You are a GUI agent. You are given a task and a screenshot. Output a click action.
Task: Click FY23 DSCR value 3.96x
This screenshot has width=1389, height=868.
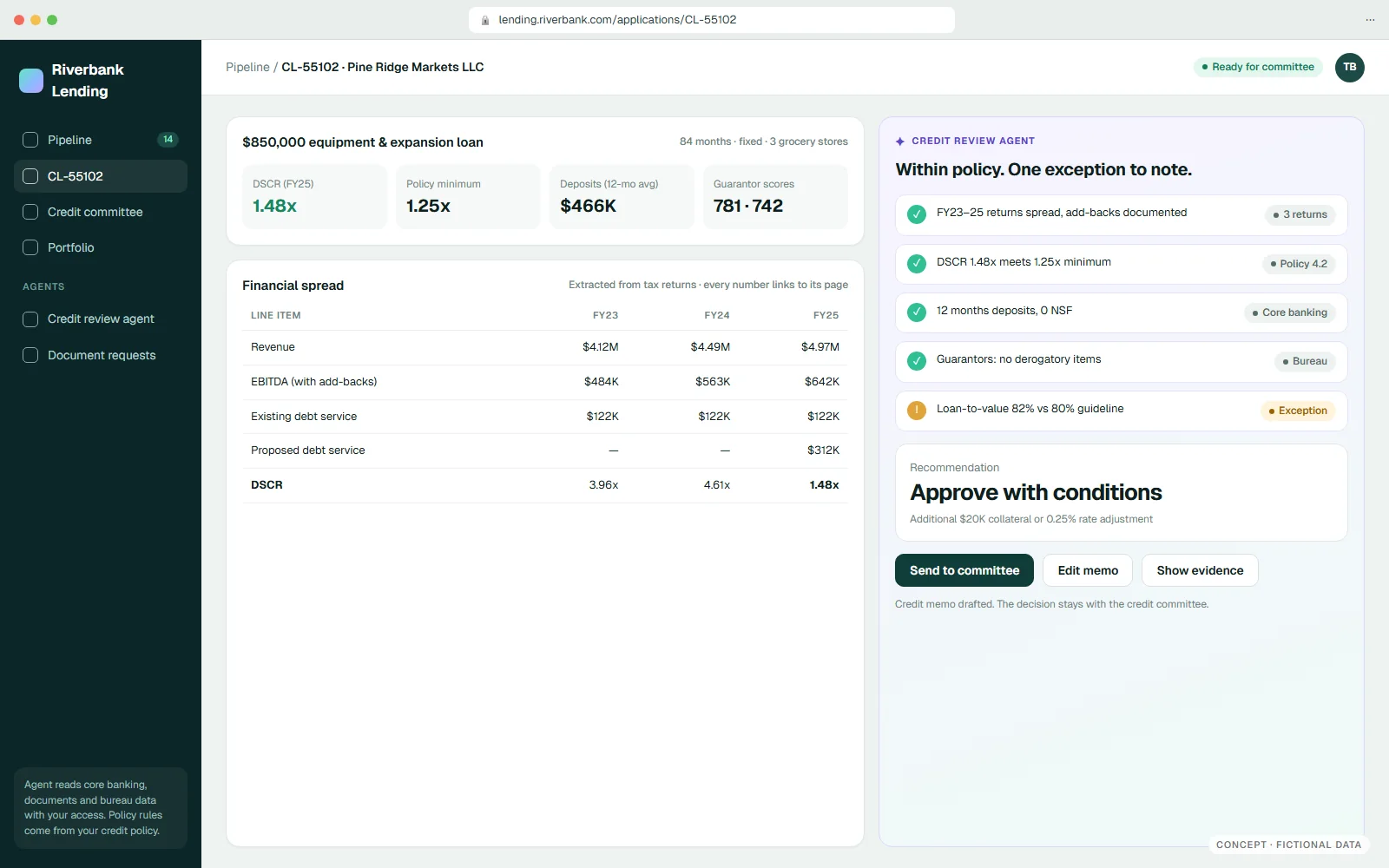[603, 485]
